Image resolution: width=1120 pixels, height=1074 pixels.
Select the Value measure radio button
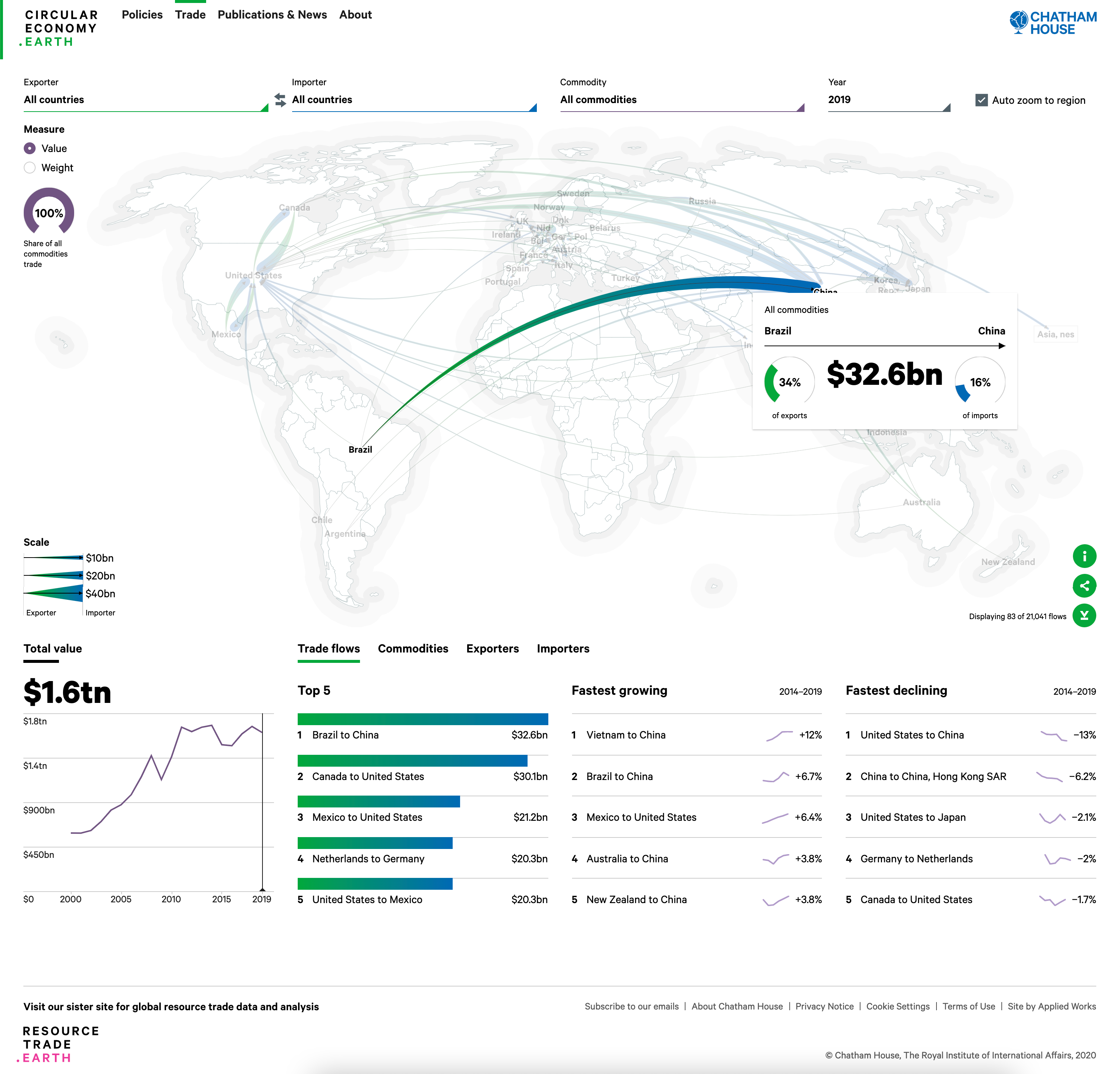click(30, 149)
